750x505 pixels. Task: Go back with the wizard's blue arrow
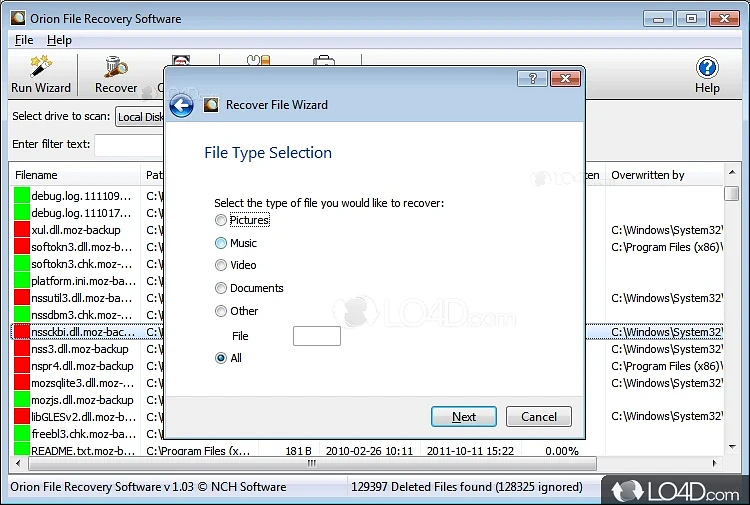pyautogui.click(x=181, y=106)
